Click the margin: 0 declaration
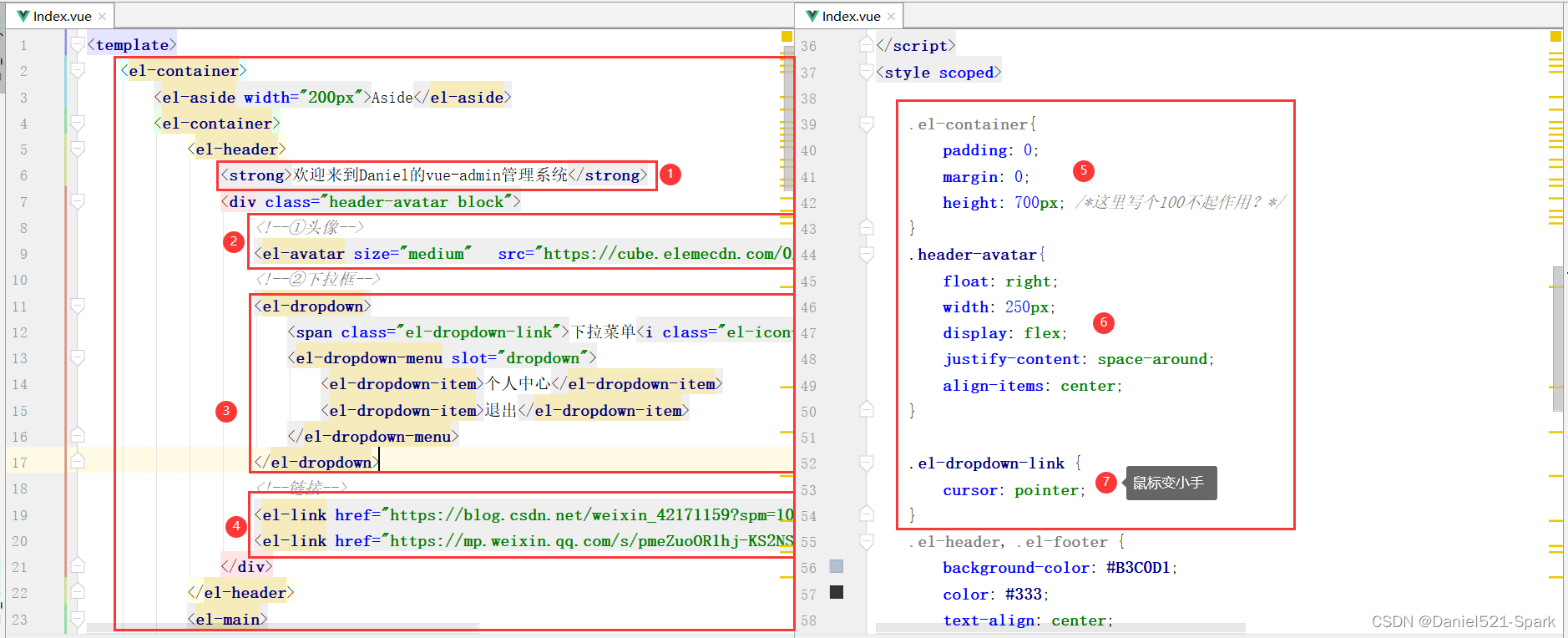1568x638 pixels. pyautogui.click(x=986, y=177)
